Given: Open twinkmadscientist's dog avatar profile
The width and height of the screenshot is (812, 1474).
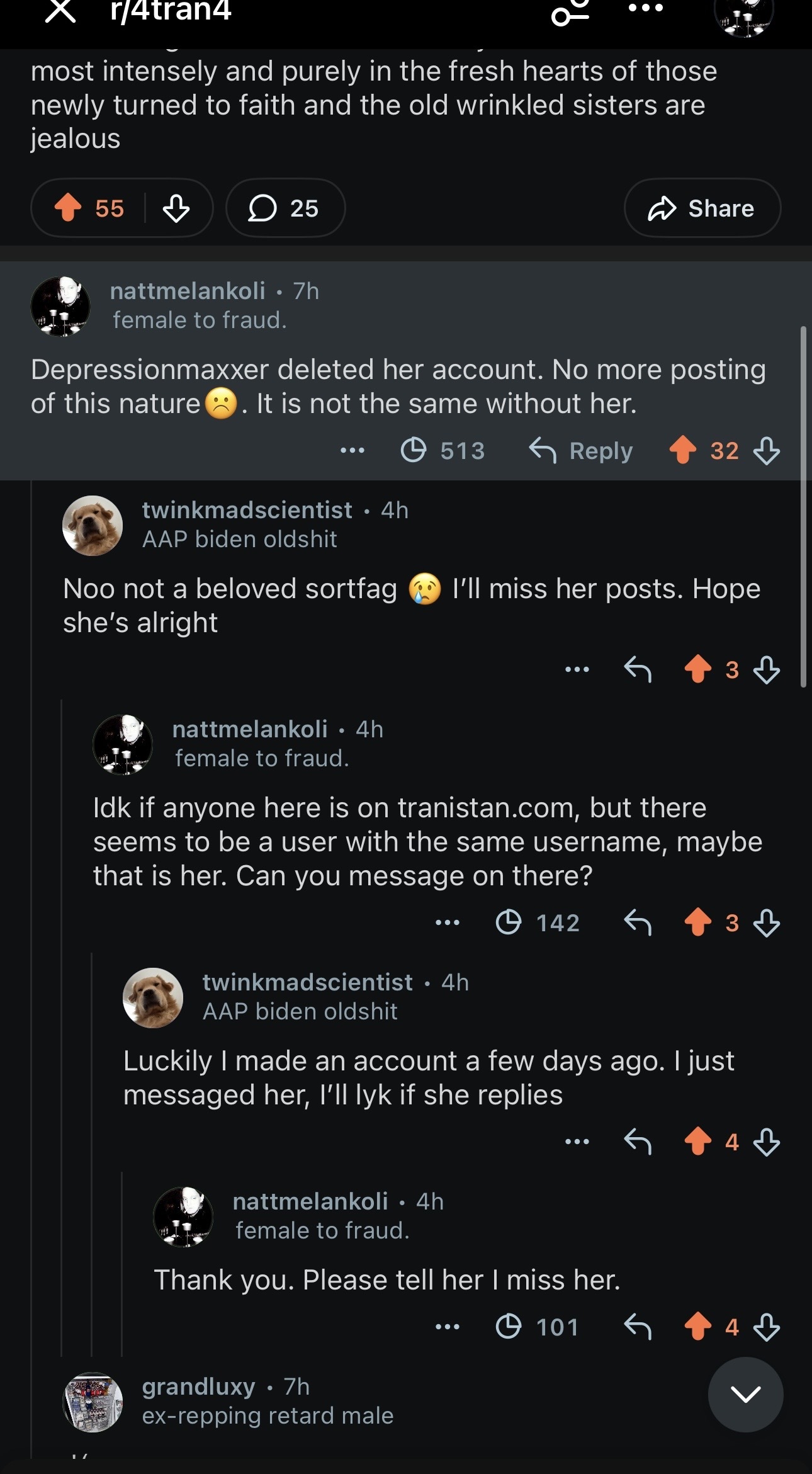Looking at the screenshot, I should (93, 526).
